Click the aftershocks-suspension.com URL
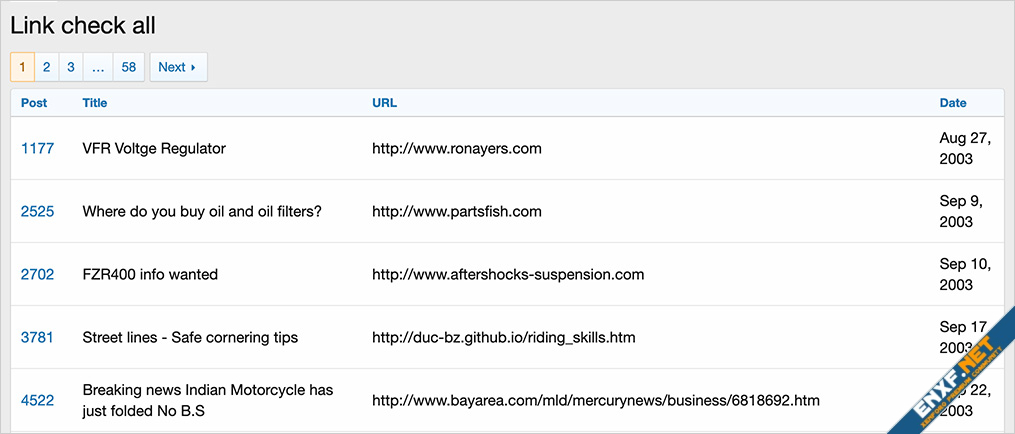Screen dimensions: 1015x434 tap(508, 274)
